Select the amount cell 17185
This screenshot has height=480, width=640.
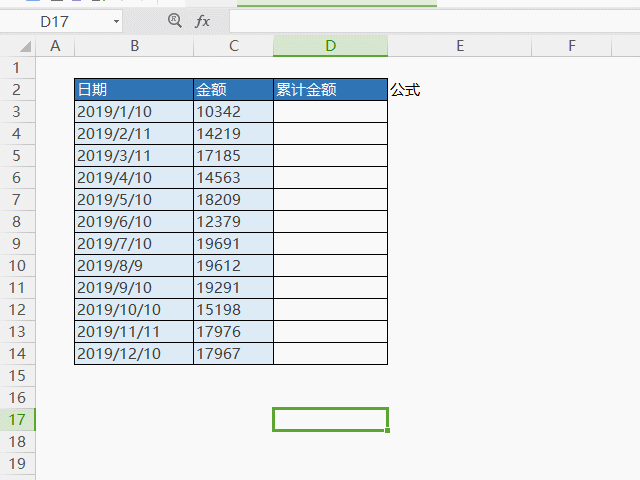pyautogui.click(x=233, y=156)
